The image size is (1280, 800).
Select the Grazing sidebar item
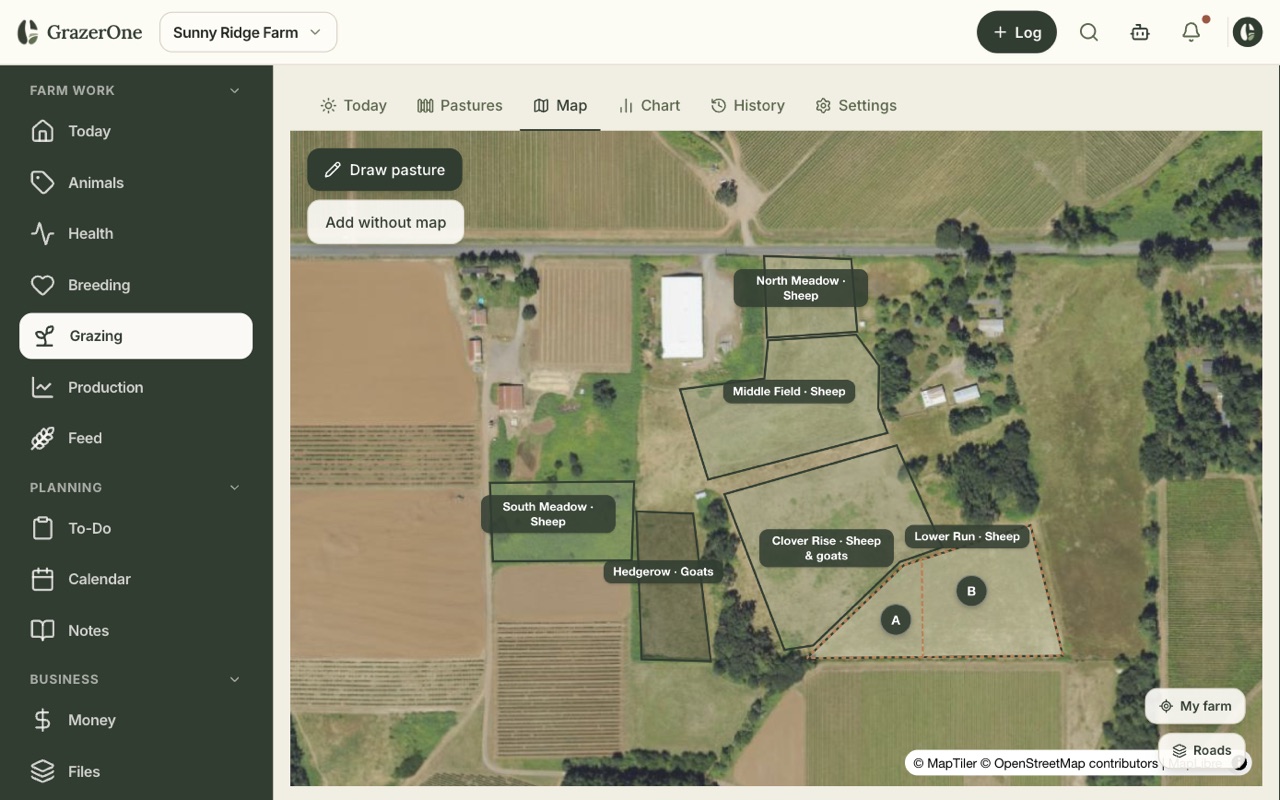(136, 336)
